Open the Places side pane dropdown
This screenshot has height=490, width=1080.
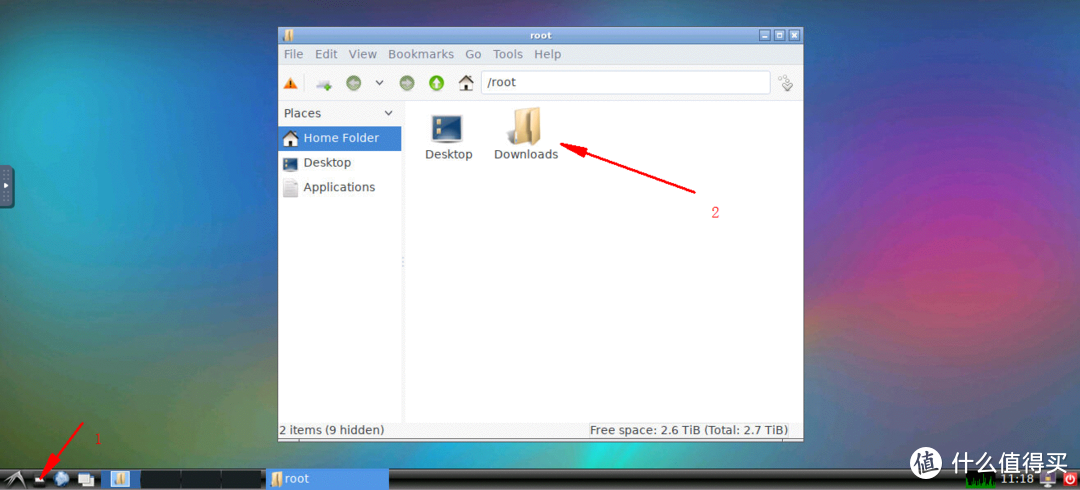tap(389, 113)
